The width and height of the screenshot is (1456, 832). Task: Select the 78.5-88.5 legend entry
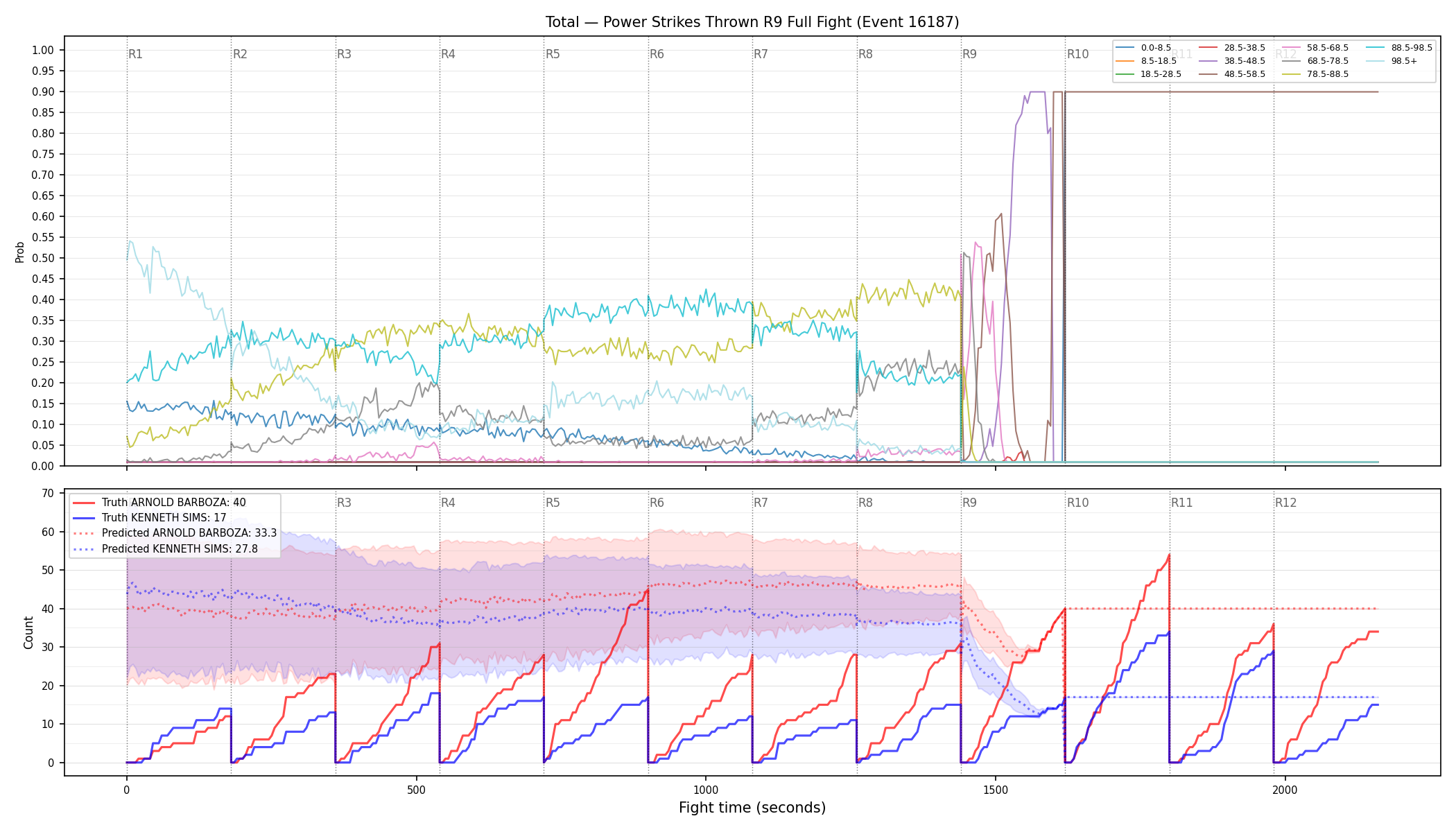(x=1315, y=74)
